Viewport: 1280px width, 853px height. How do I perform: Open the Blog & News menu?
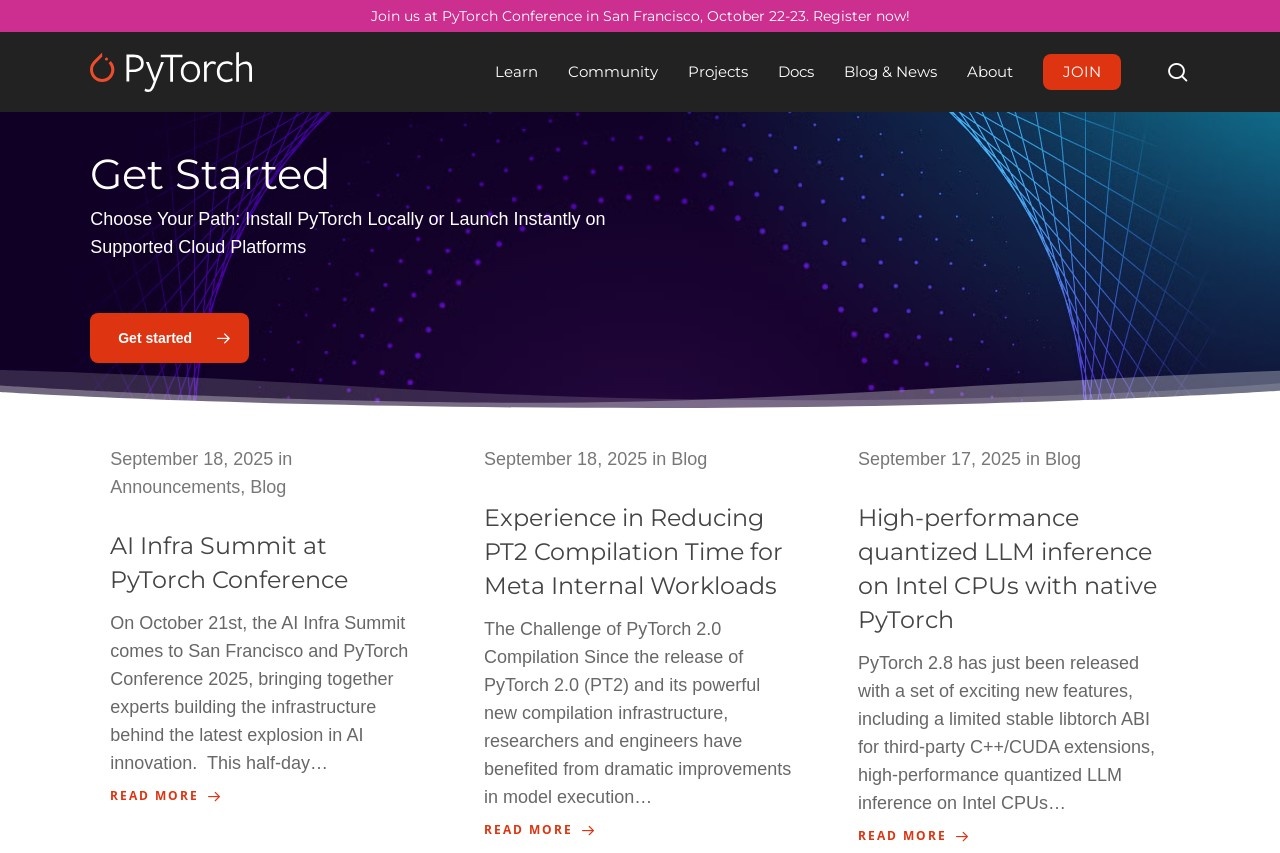click(890, 72)
